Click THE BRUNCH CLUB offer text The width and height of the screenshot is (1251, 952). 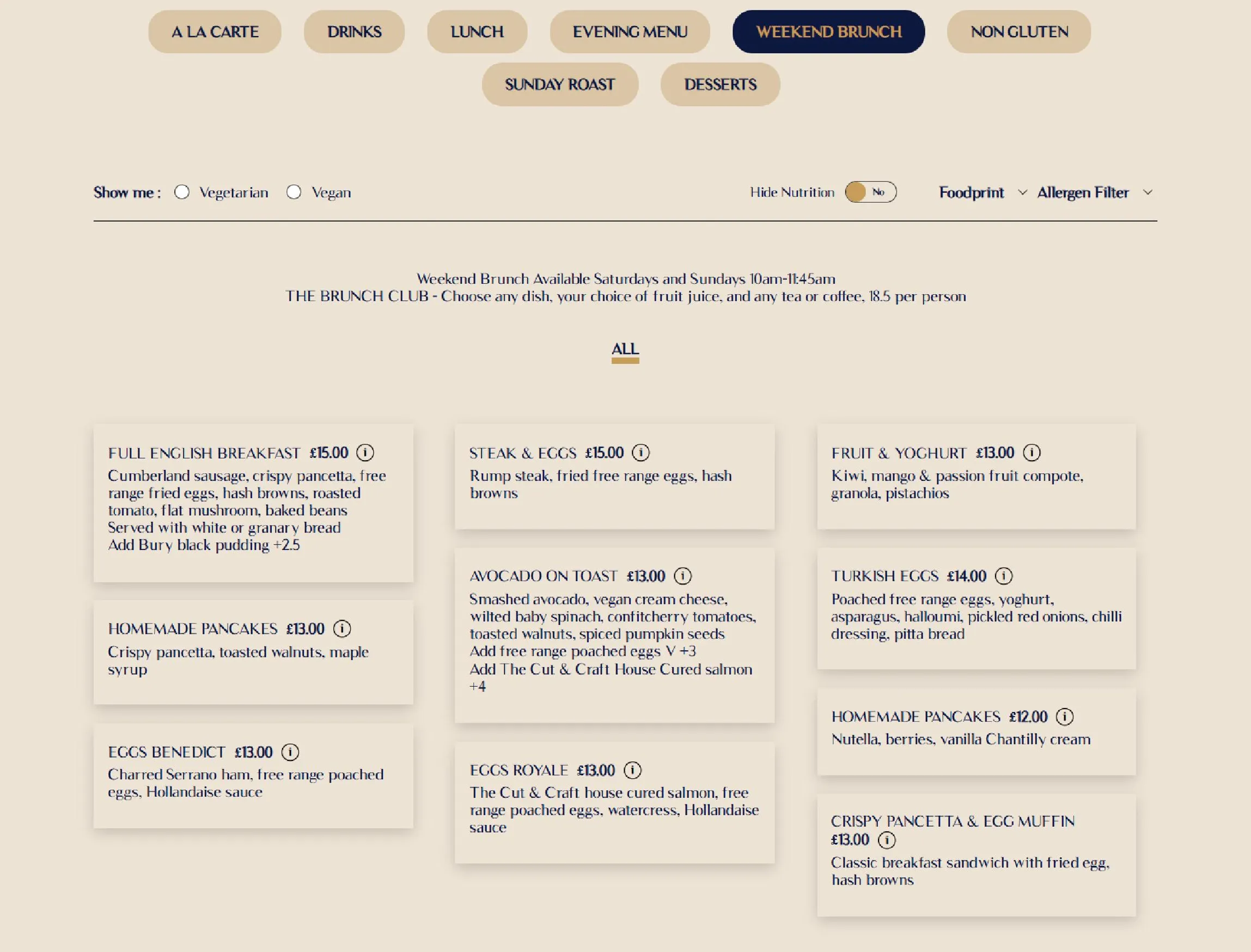625,296
